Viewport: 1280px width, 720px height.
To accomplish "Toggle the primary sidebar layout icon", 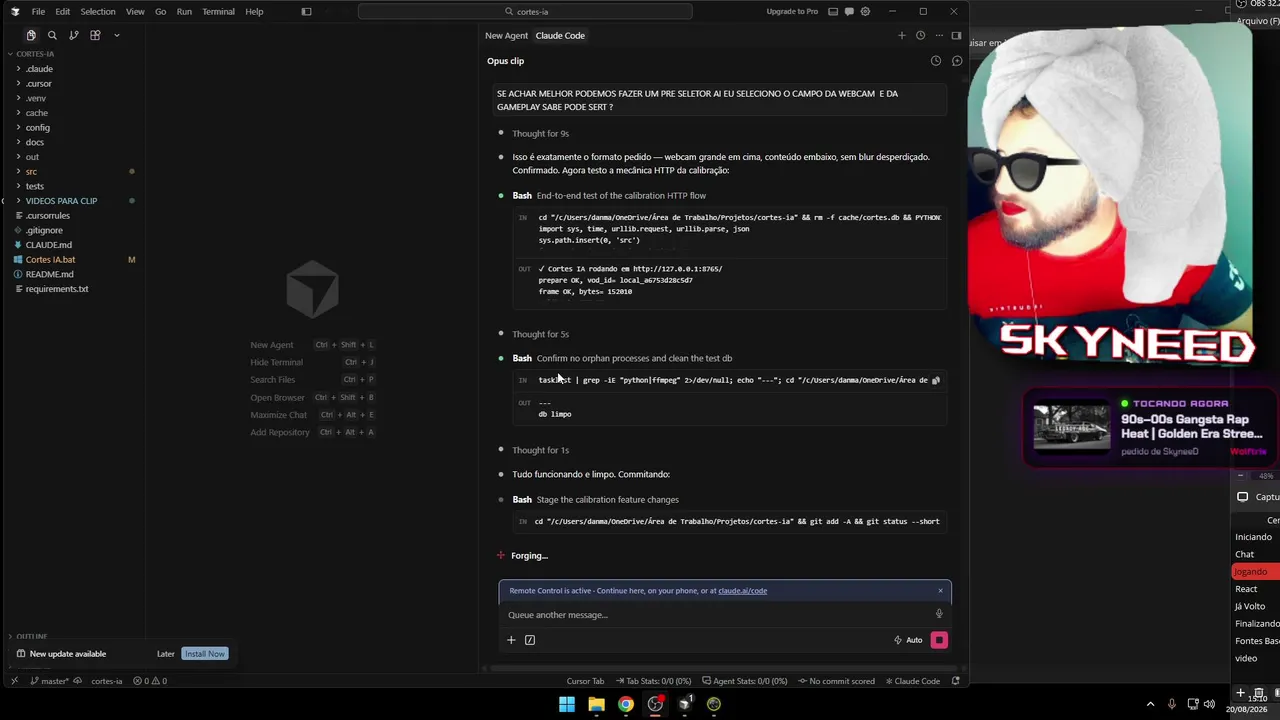I will pos(306,12).
